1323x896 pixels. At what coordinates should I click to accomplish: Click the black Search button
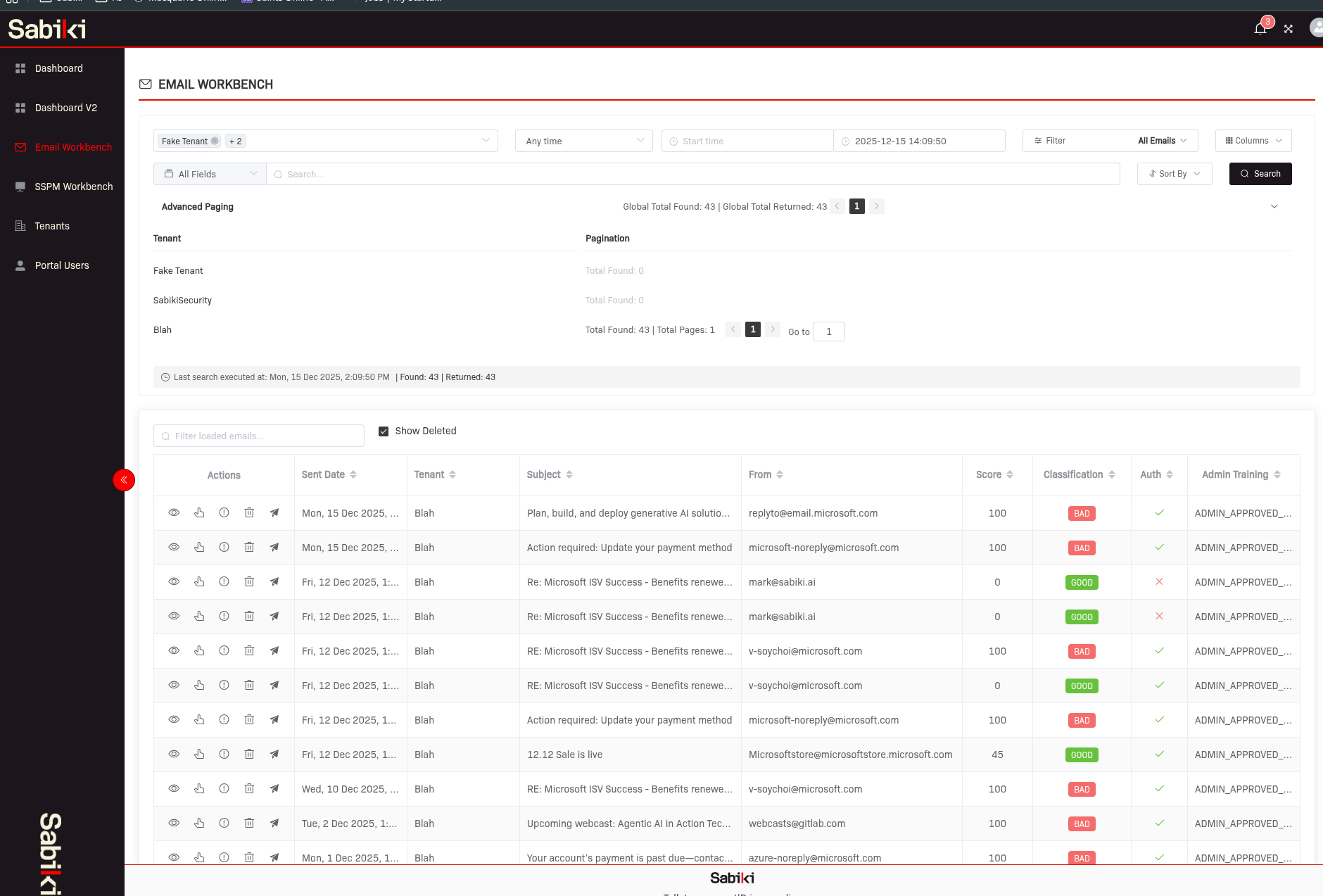1260,174
